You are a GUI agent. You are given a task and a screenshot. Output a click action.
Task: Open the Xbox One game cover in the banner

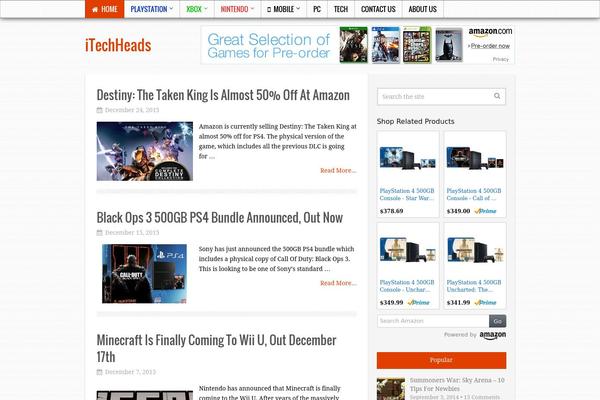353,45
